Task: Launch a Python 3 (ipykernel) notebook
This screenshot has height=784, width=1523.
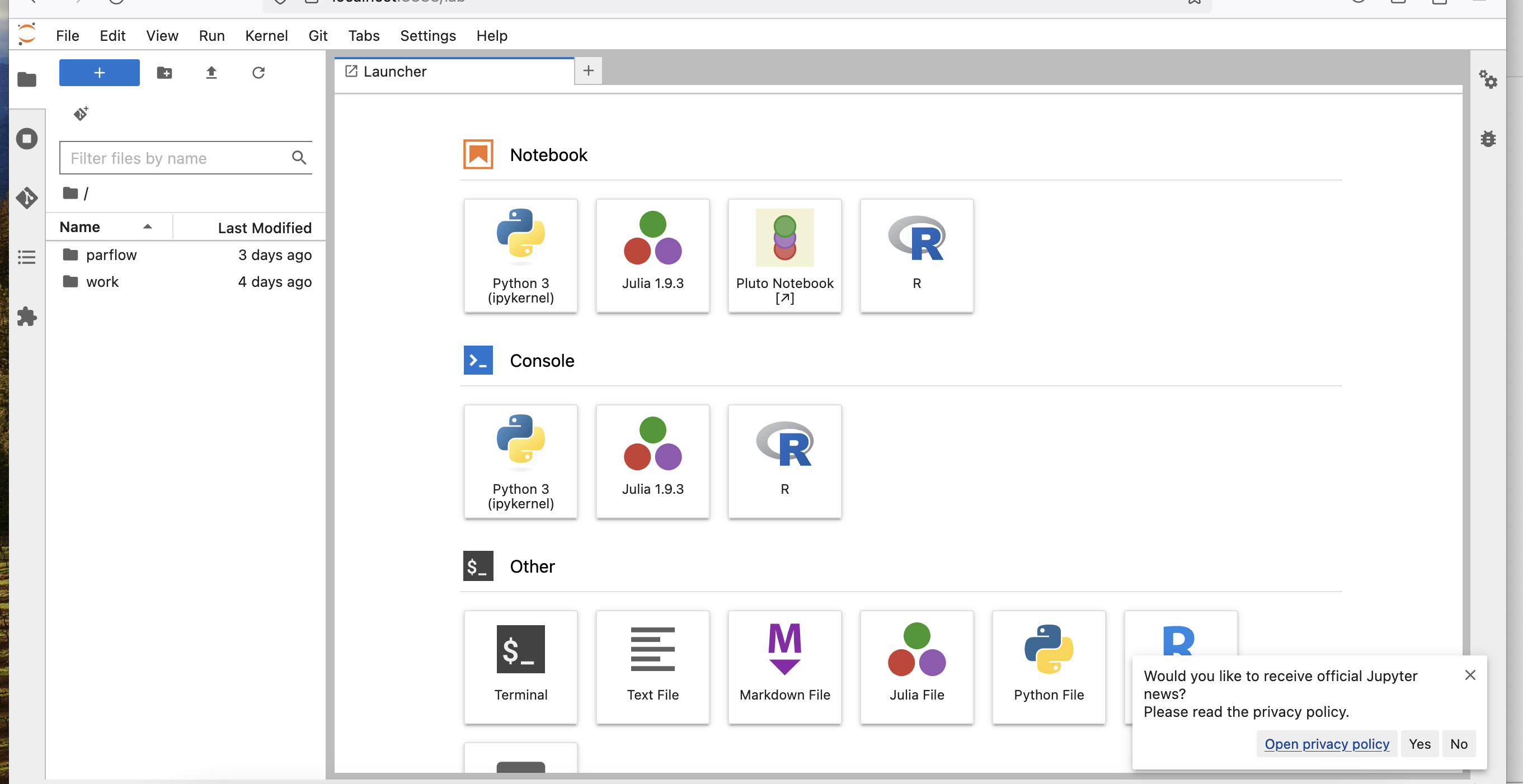Action: tap(521, 255)
